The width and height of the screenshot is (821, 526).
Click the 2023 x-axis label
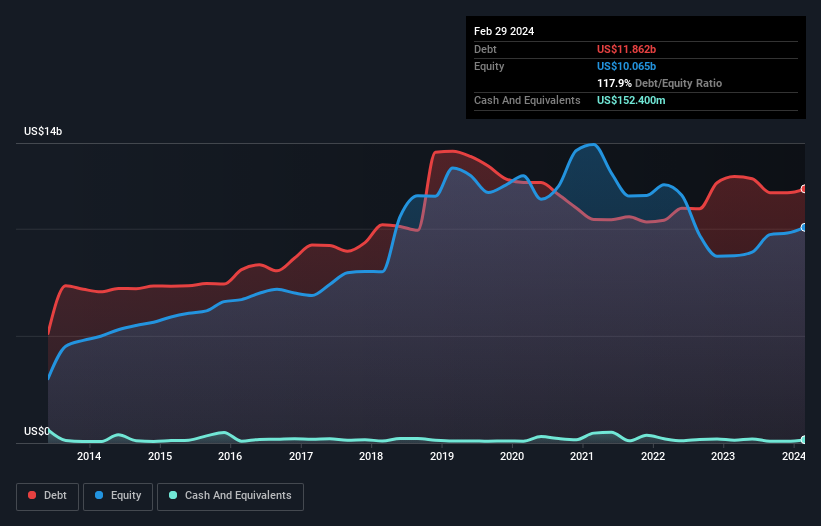pos(723,456)
